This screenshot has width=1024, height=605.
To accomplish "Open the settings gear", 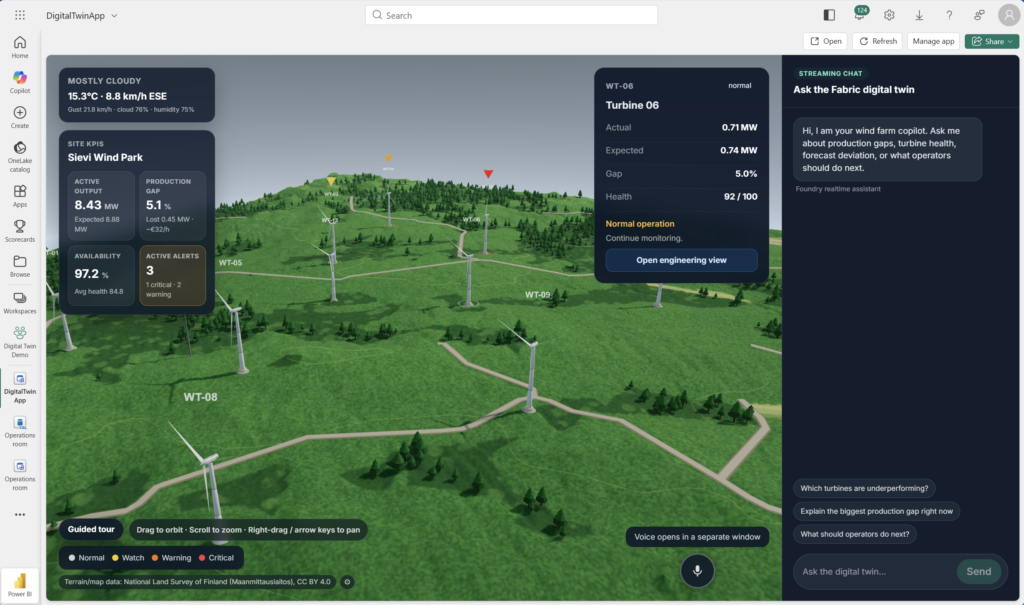I will point(889,15).
